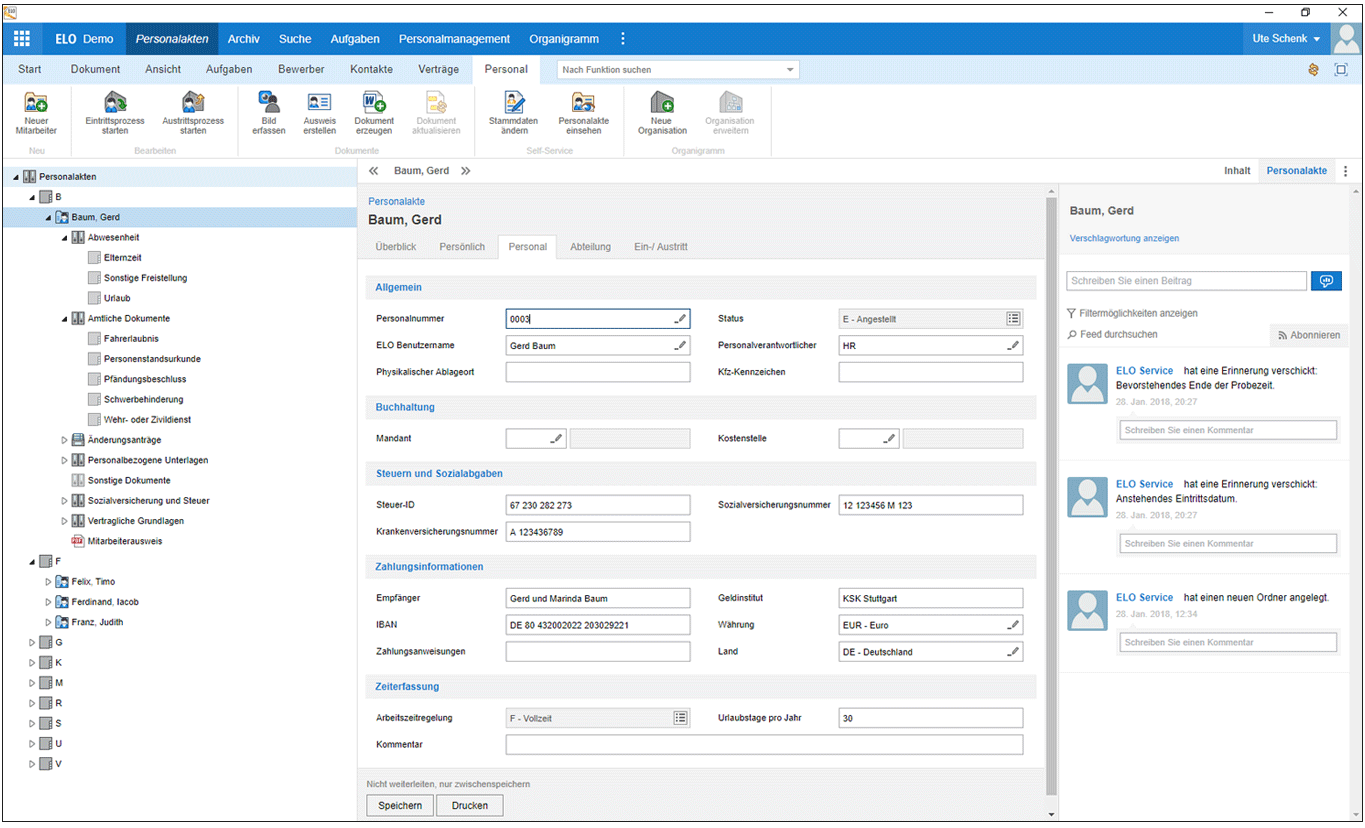Expand Felix, Timo tree node
1365x828 pixels.
point(47,582)
